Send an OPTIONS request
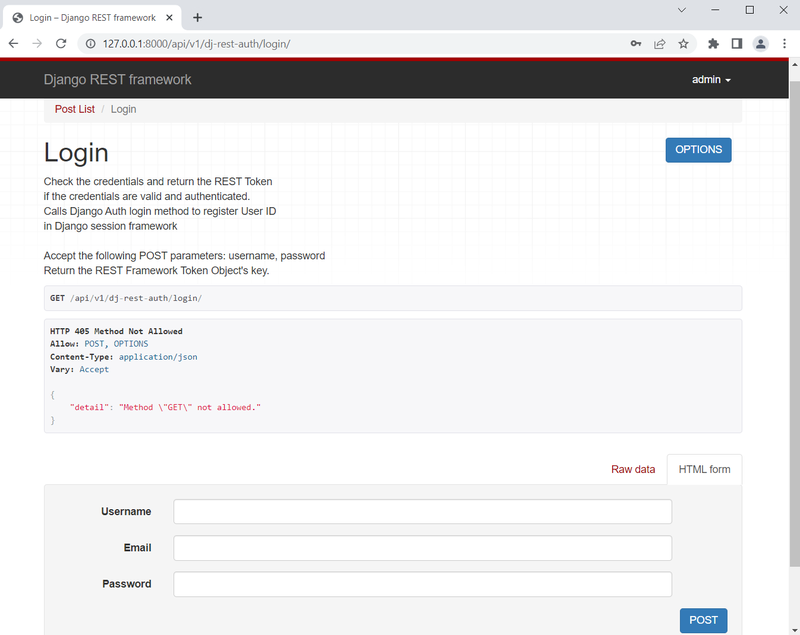Image resolution: width=800 pixels, height=635 pixels. 698,150
